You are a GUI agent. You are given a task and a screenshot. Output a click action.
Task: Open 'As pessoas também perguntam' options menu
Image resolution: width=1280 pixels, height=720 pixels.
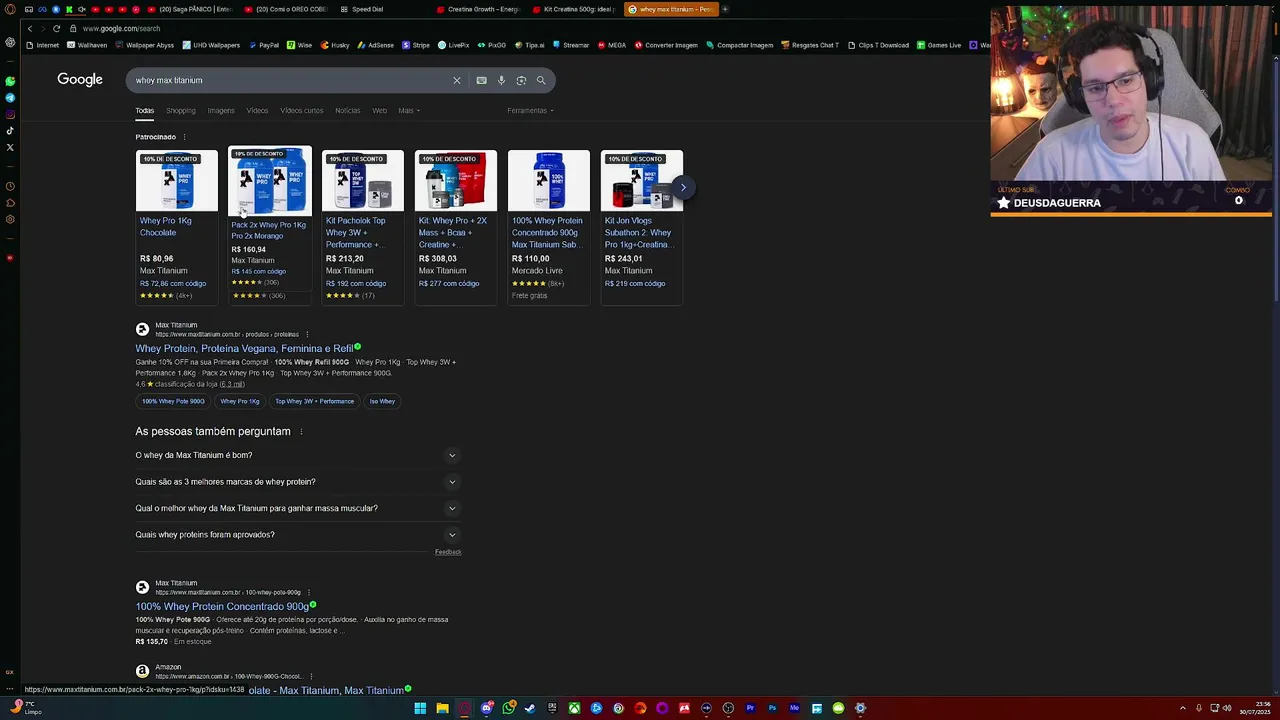pos(301,432)
